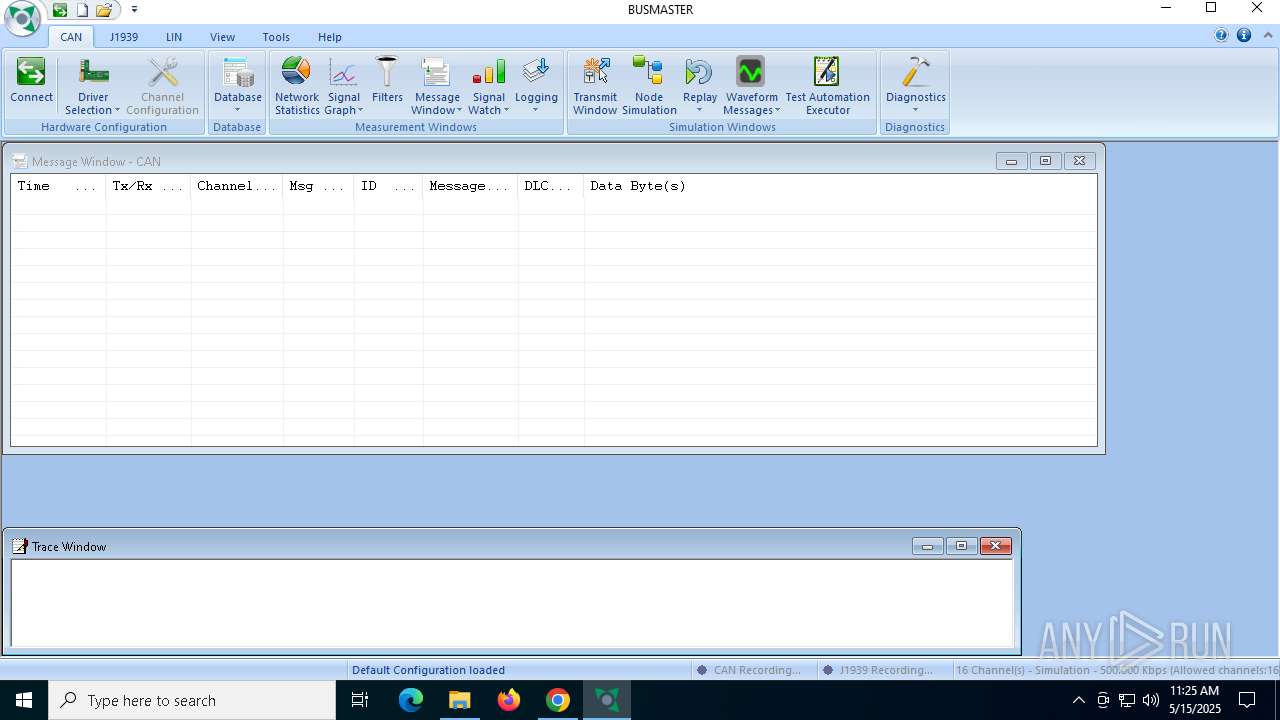The height and width of the screenshot is (720, 1280).
Task: Open the Signal Graph icon
Action: 343,72
